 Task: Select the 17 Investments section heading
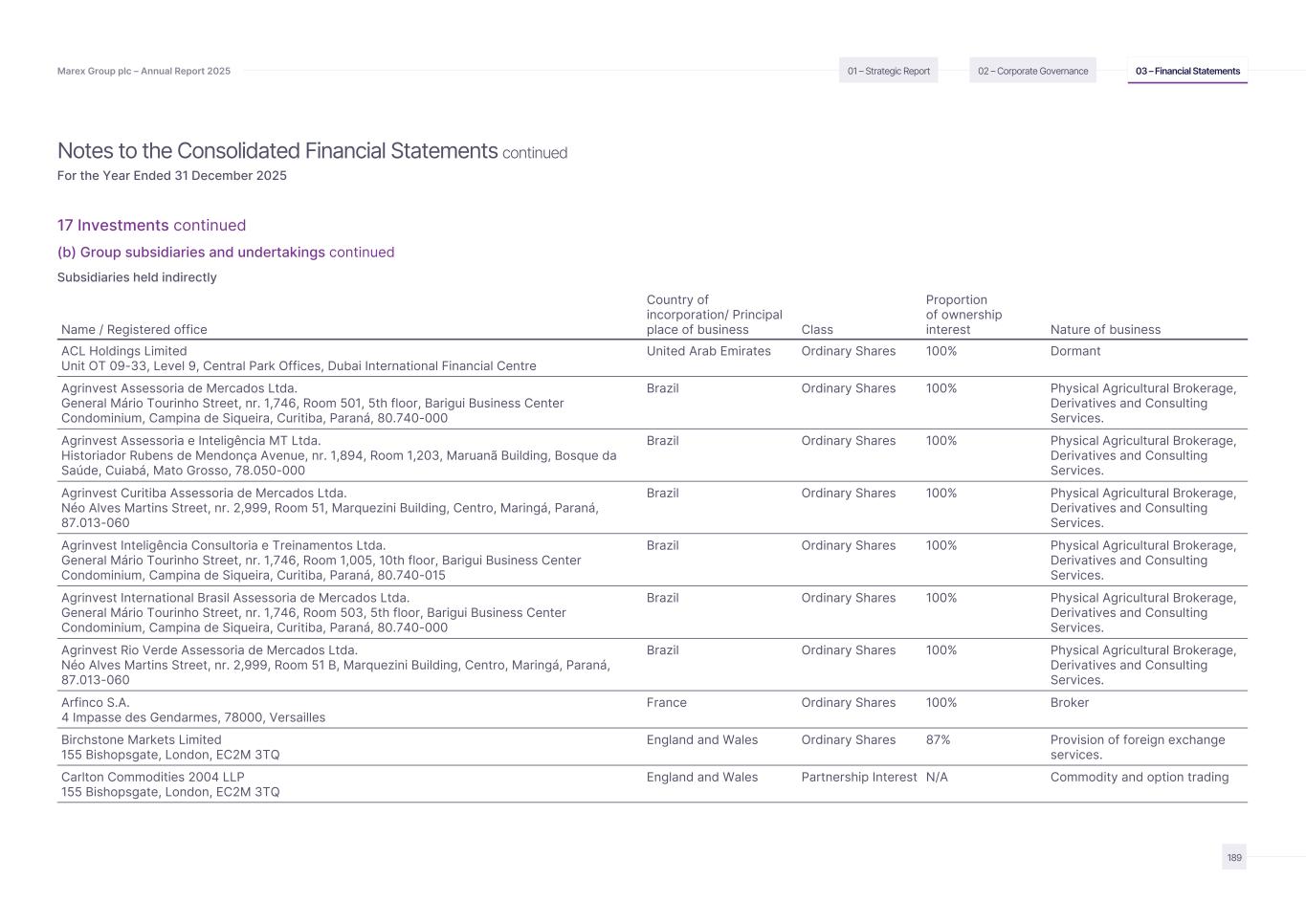pyautogui.click(x=151, y=226)
